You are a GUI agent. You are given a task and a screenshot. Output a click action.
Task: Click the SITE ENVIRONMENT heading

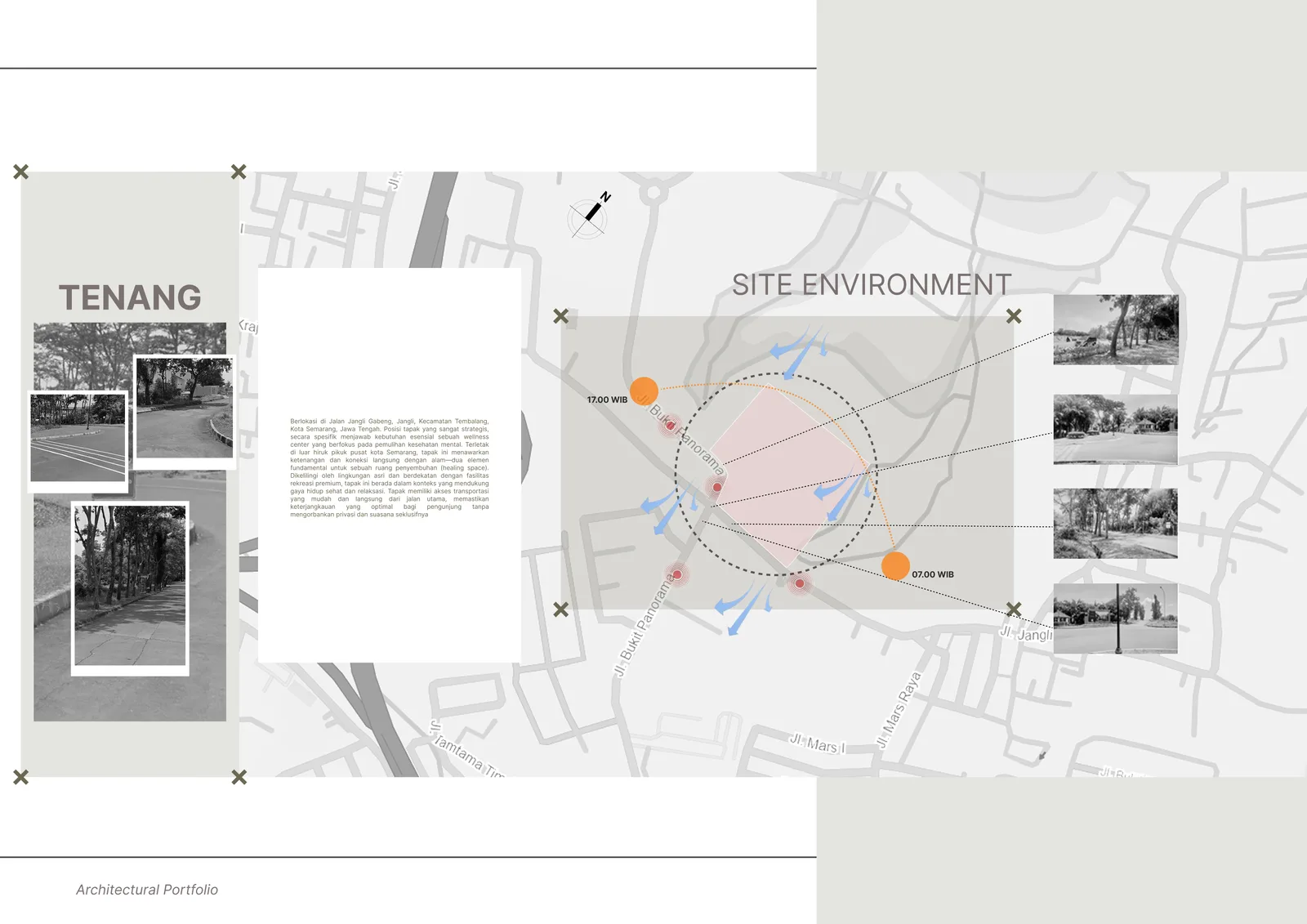click(872, 284)
